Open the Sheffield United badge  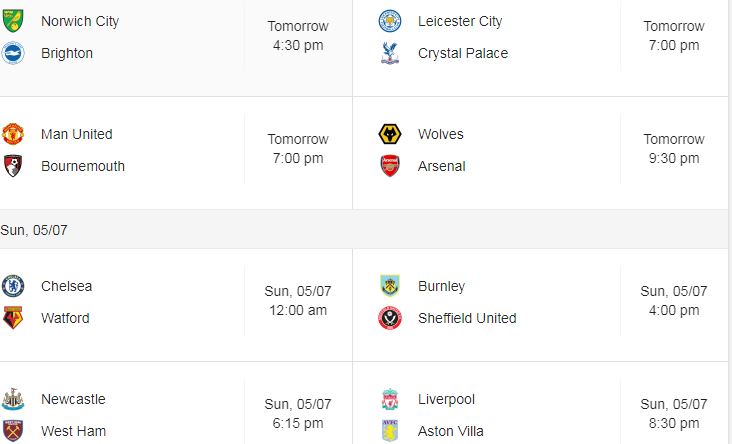click(390, 317)
